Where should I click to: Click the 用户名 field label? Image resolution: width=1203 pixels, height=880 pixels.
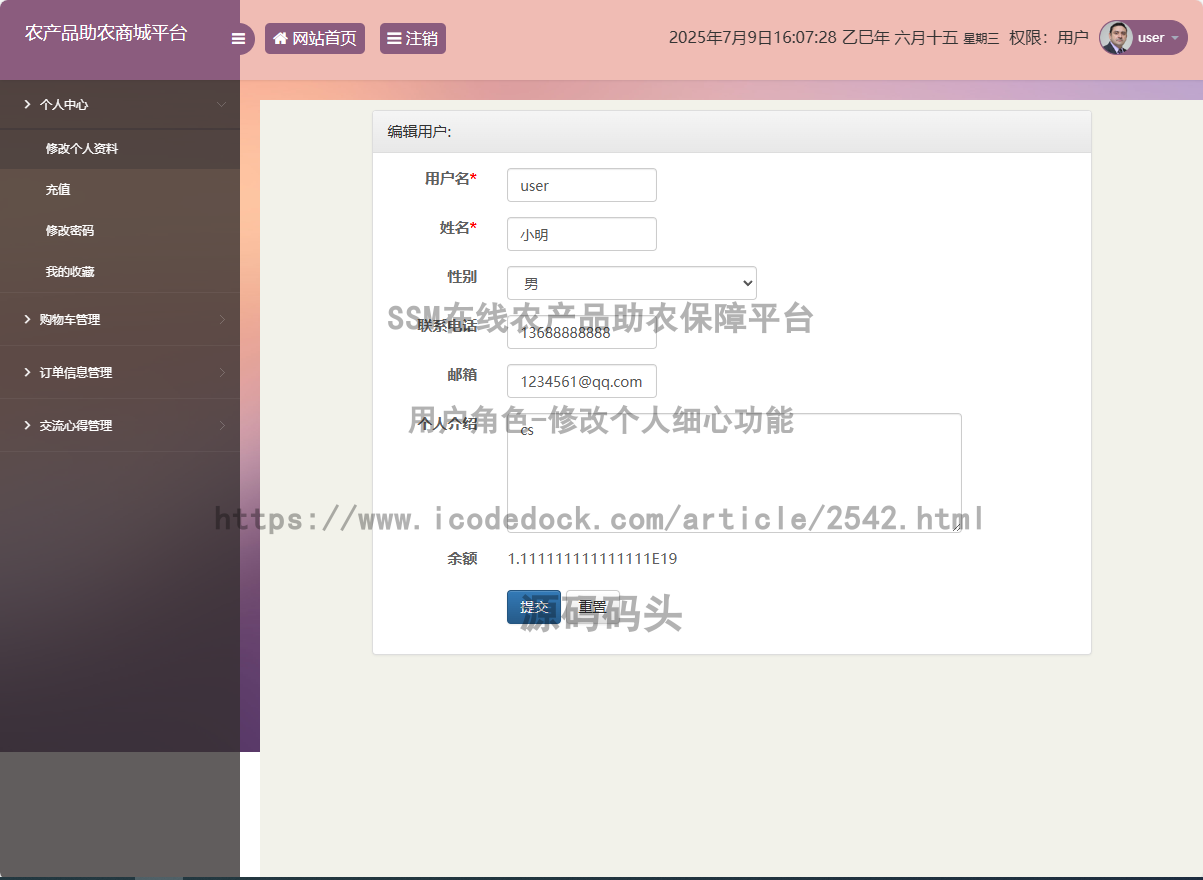pos(450,179)
